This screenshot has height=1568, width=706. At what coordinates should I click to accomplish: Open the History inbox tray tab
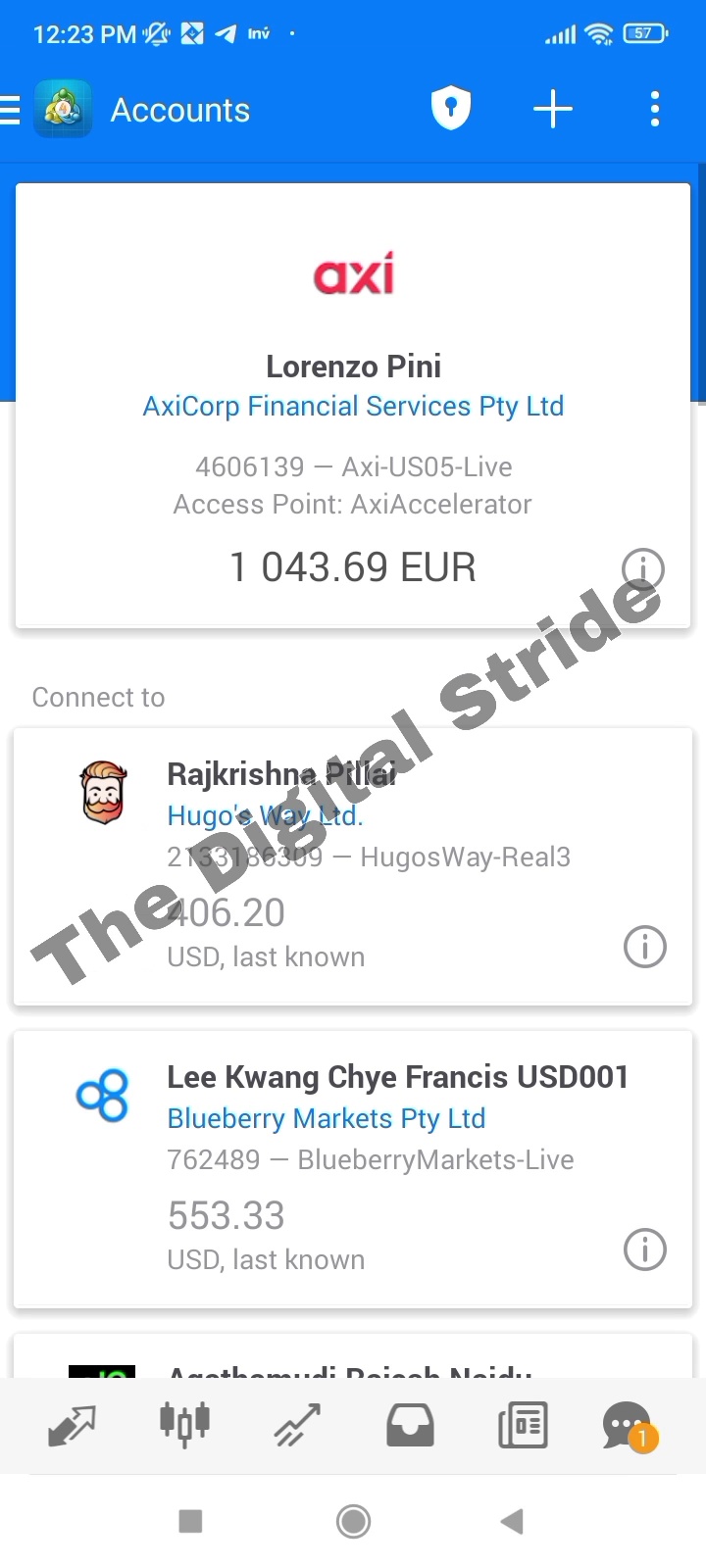(410, 1425)
